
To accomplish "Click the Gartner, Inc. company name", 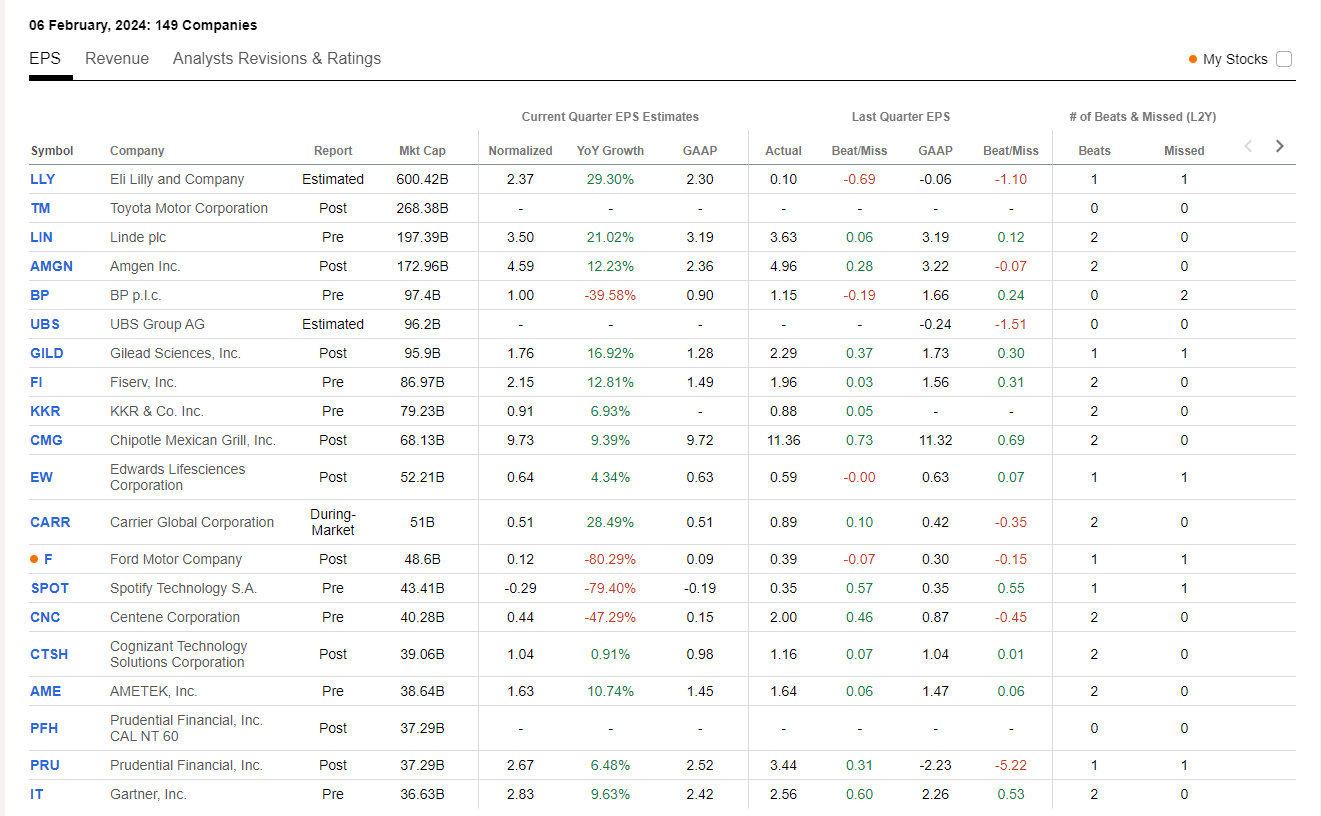I will pyautogui.click(x=148, y=794).
